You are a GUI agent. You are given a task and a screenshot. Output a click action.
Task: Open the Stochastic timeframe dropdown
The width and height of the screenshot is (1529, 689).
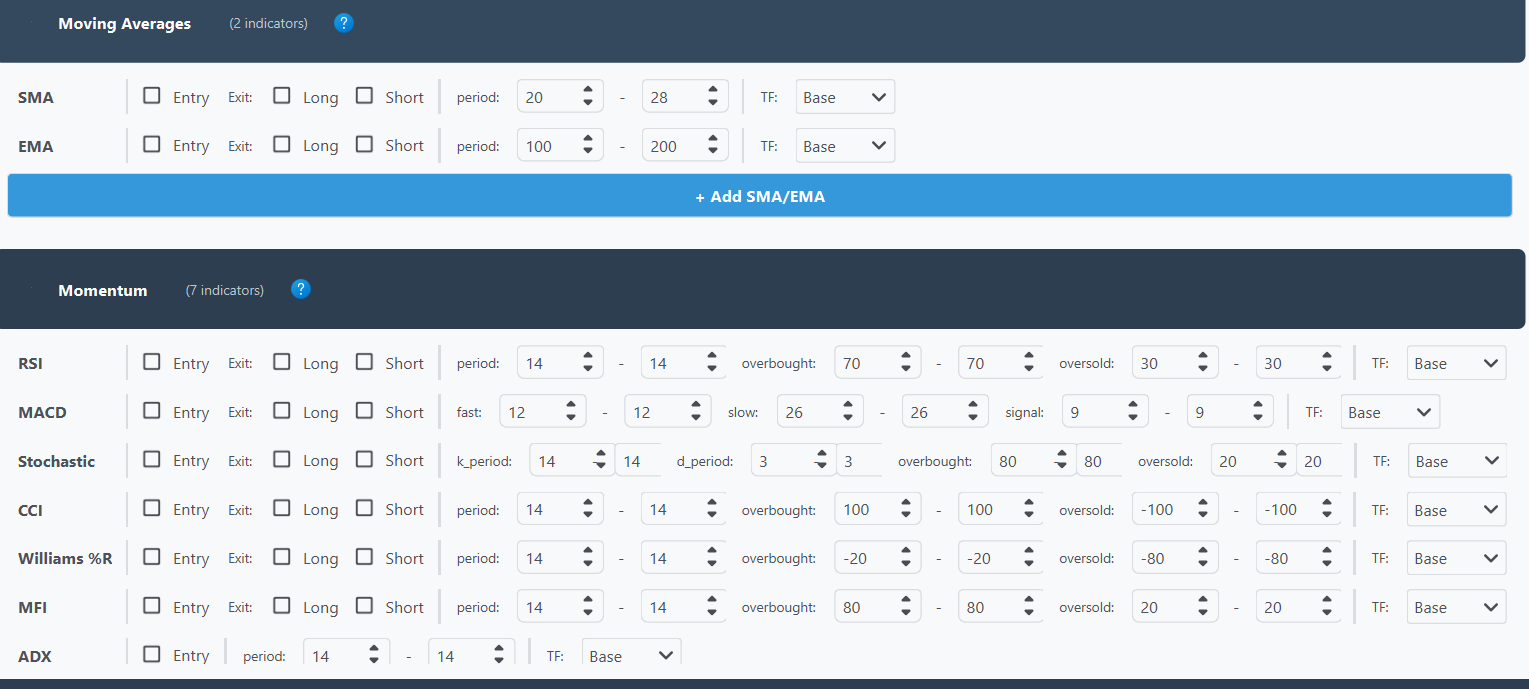point(1456,461)
